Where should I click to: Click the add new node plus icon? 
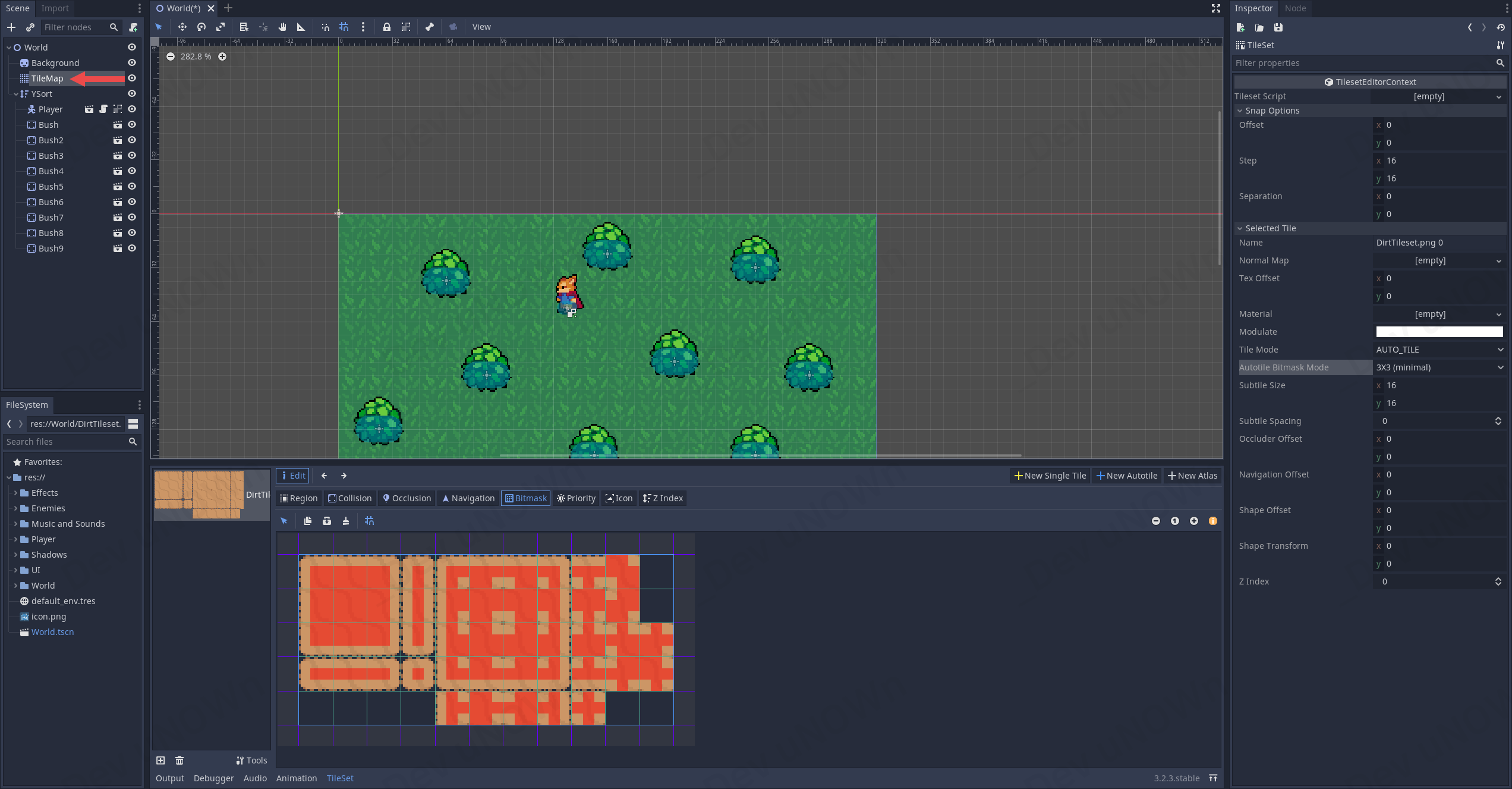click(11, 27)
